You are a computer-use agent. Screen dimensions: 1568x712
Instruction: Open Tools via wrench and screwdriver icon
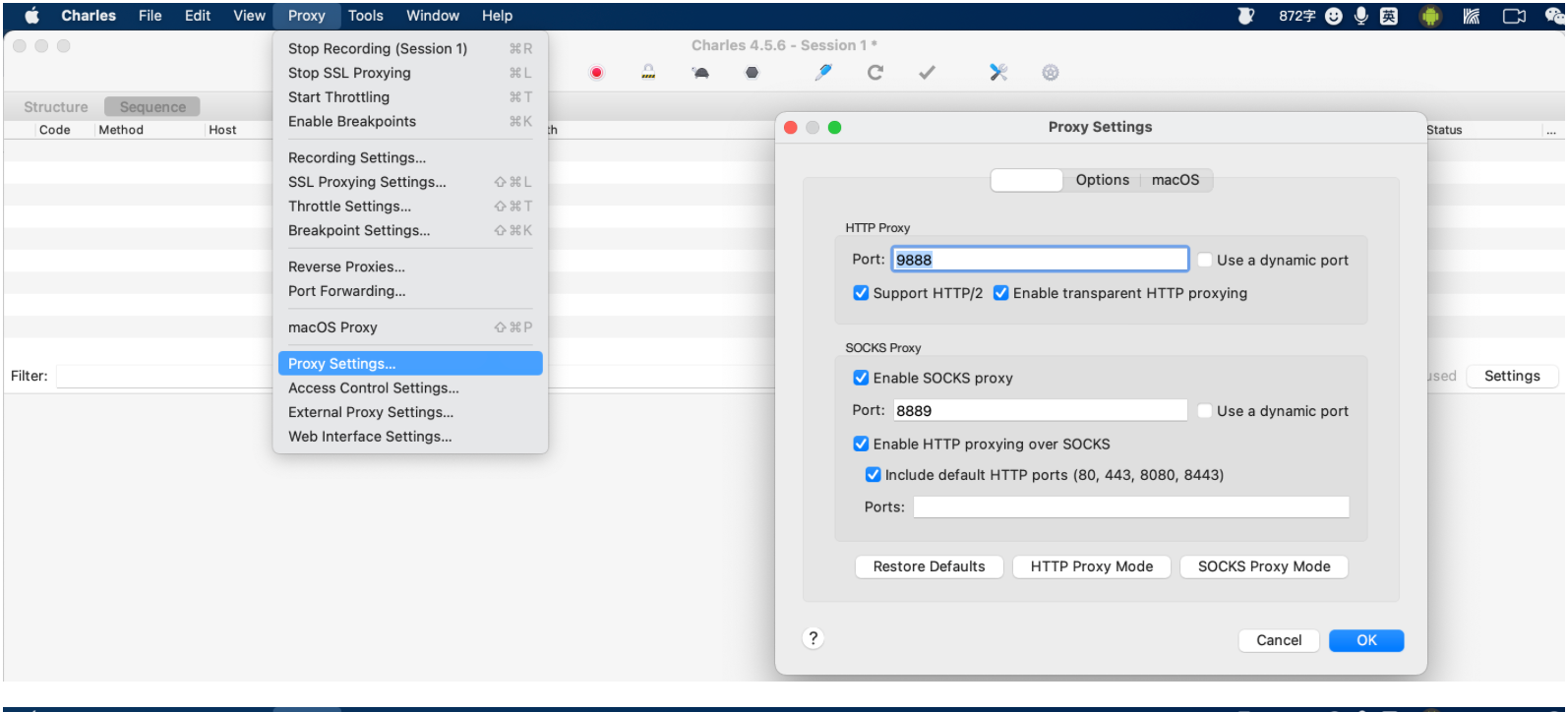[x=998, y=72]
